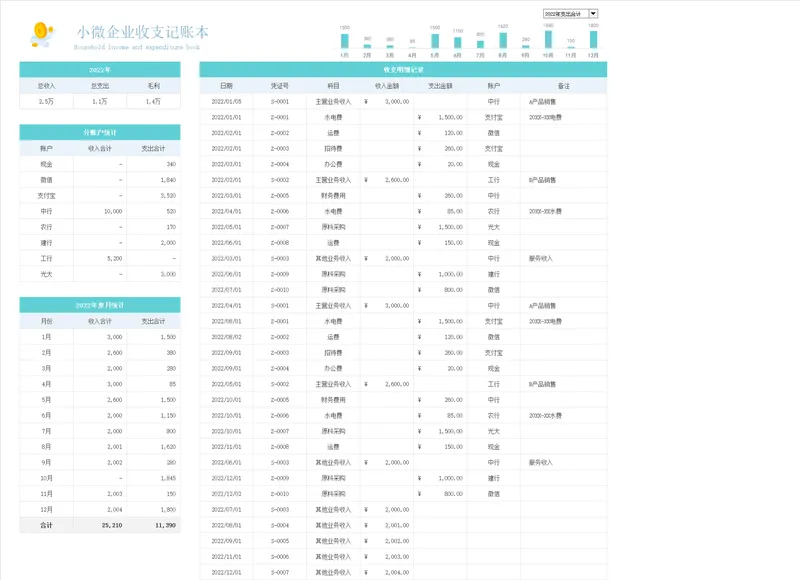Select the 2,002.00 income amount cell
This screenshot has width=800, height=580.
pos(387,541)
